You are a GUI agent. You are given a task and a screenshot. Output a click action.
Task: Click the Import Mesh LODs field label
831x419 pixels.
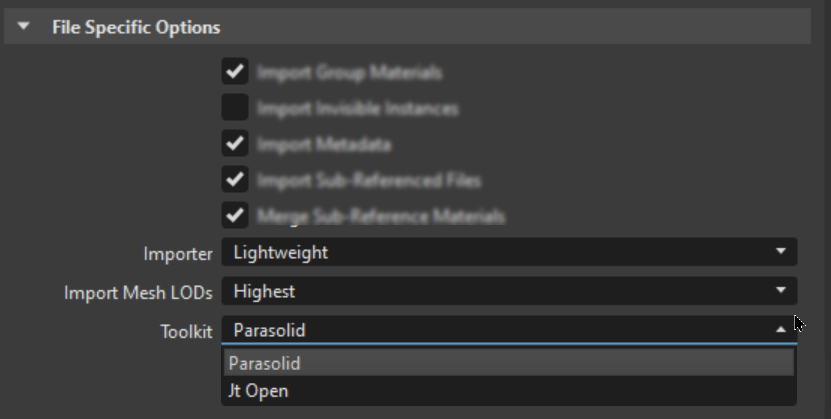(138, 293)
